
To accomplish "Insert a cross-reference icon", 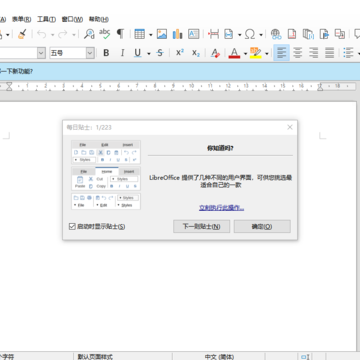I will (340, 34).
